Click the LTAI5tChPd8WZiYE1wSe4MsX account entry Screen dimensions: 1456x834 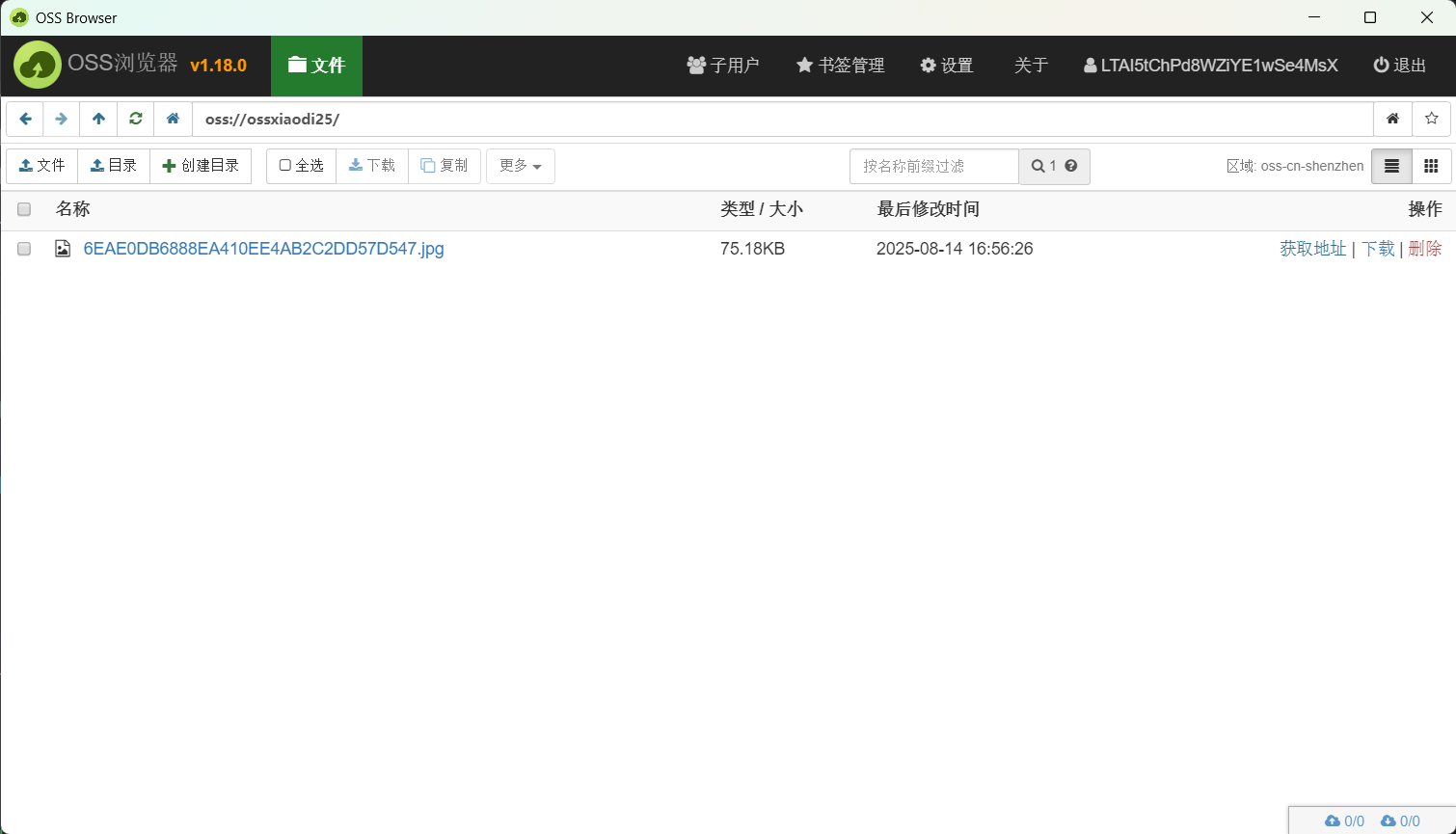[1211, 66]
